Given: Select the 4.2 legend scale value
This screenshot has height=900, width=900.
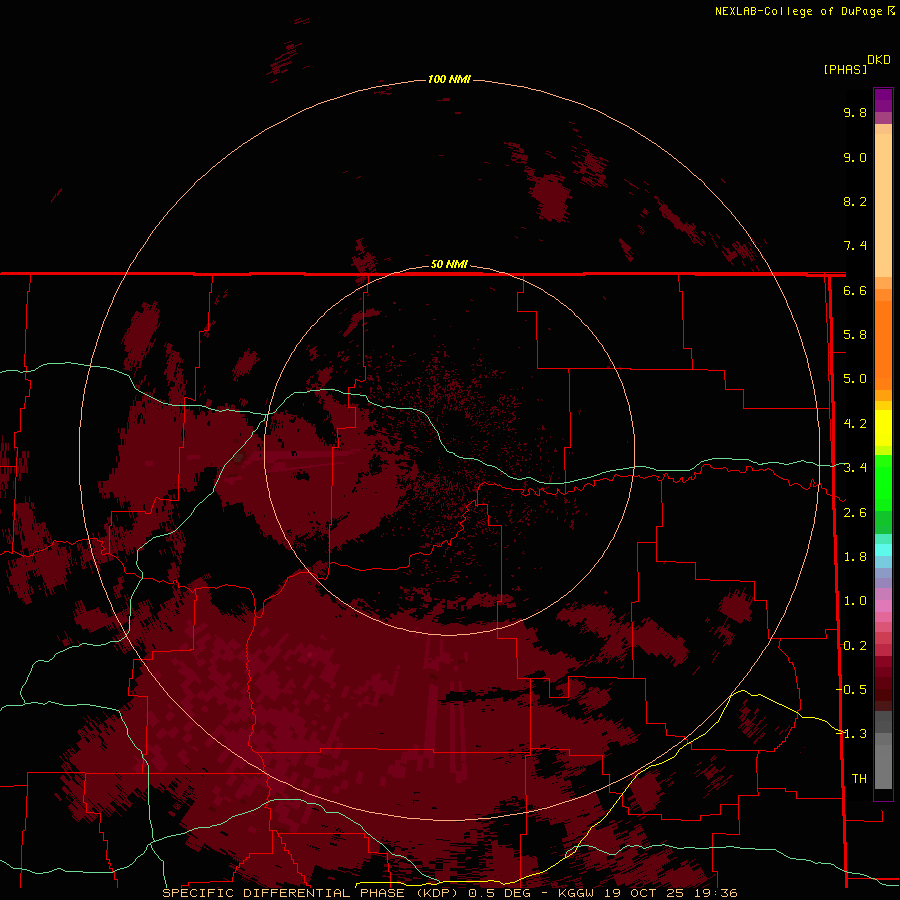Looking at the screenshot, I should [855, 424].
